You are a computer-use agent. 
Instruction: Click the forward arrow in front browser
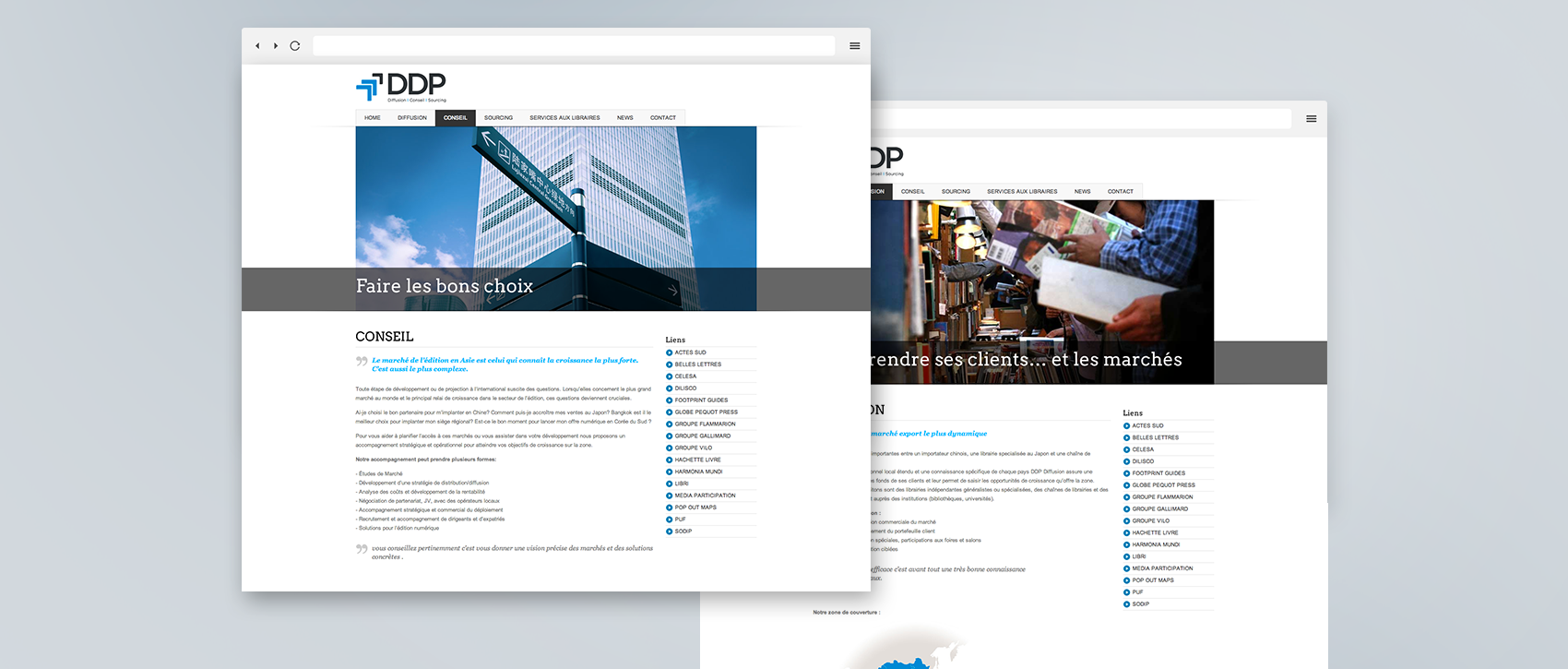point(276,45)
